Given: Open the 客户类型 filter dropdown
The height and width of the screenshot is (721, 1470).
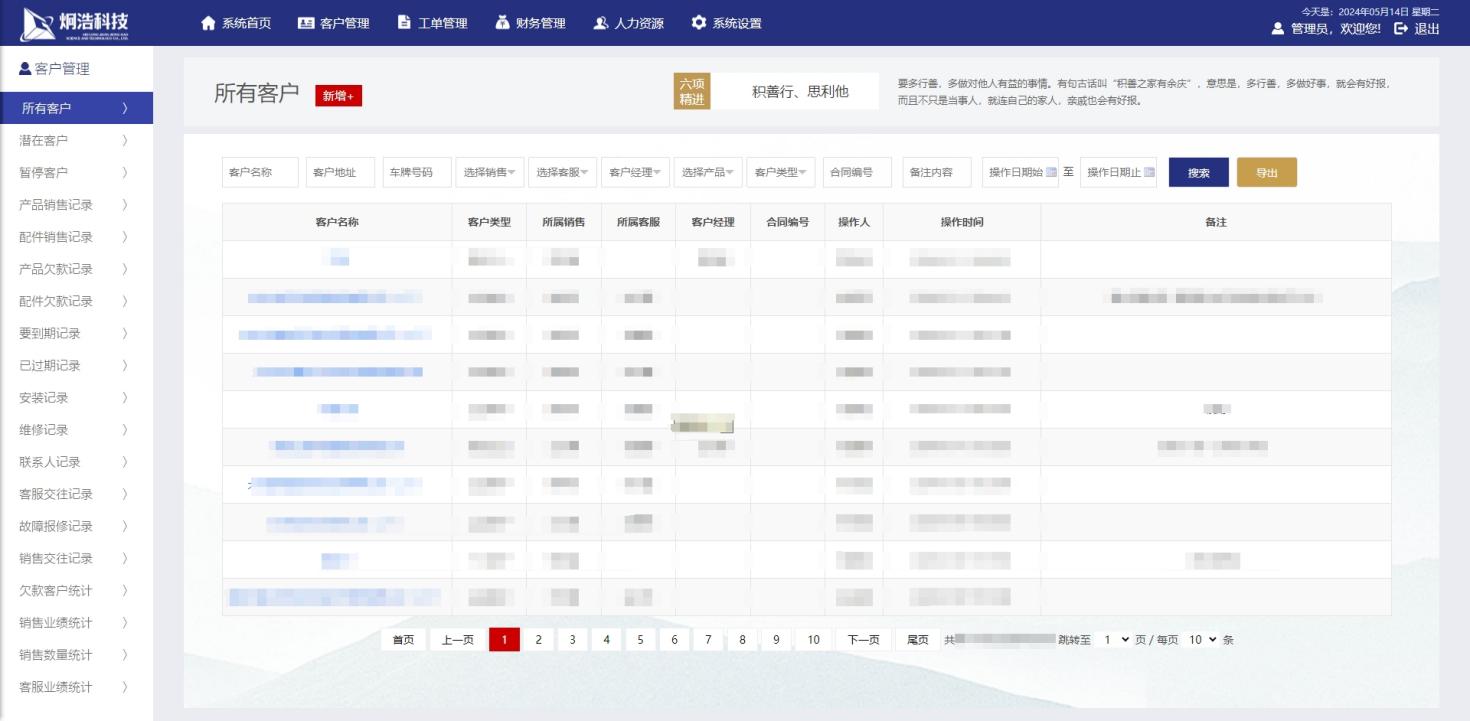Looking at the screenshot, I should [780, 172].
